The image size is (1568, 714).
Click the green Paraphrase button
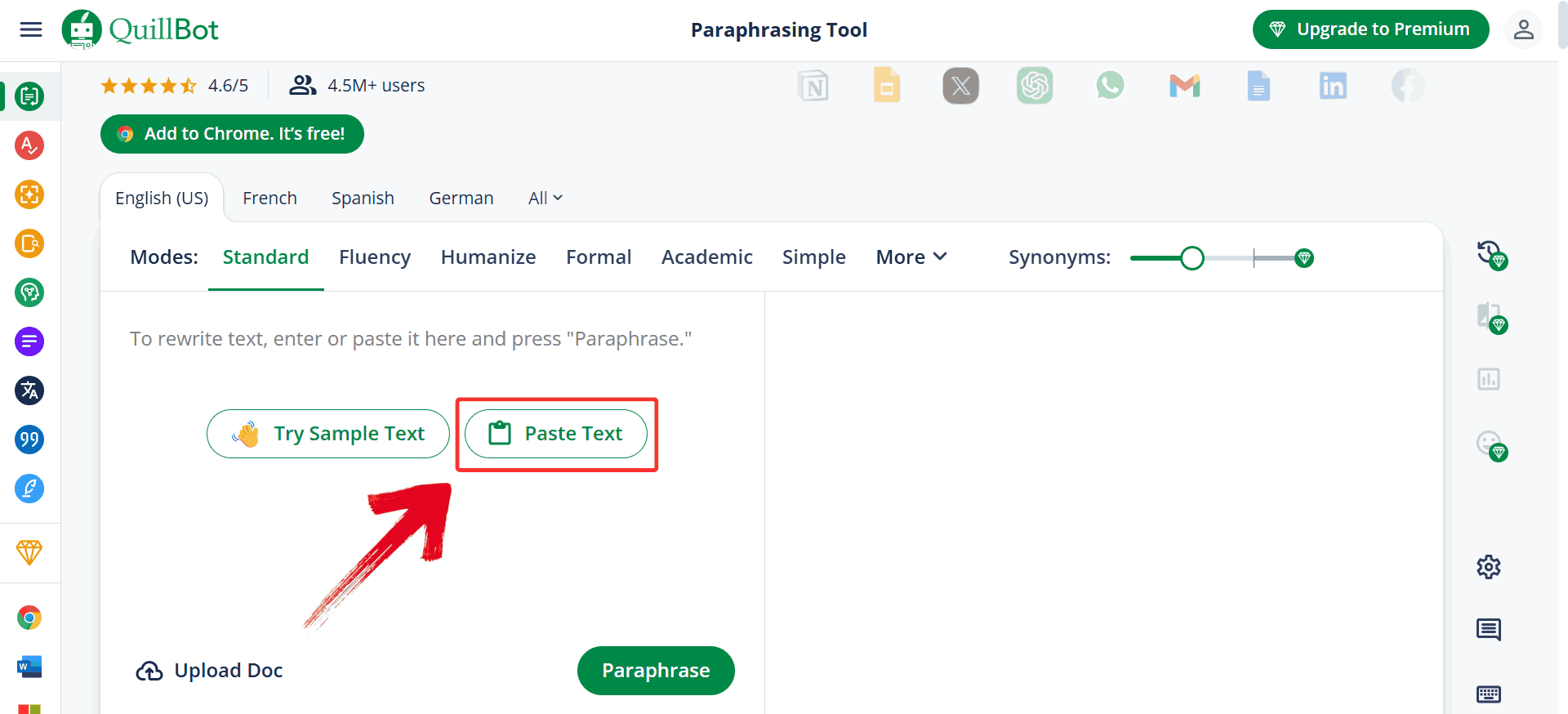point(656,671)
